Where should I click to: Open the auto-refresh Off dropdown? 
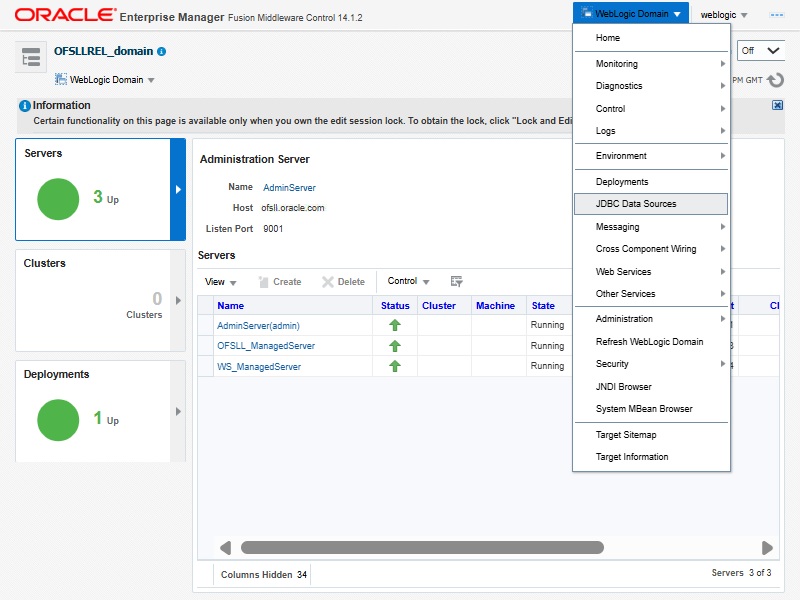coord(761,51)
